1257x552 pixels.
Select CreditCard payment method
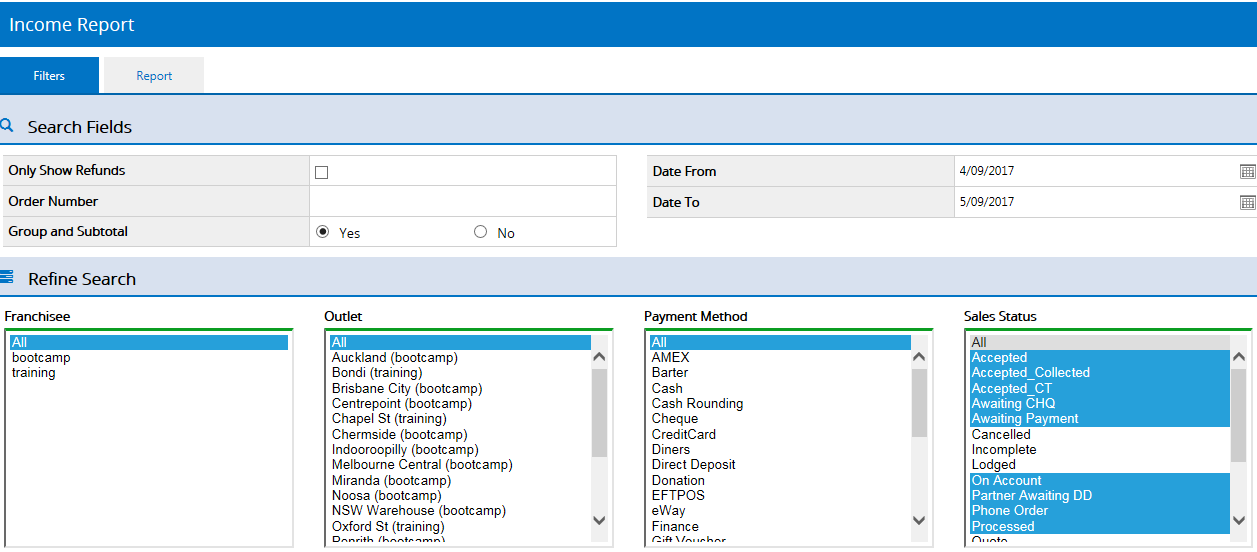(x=780, y=434)
